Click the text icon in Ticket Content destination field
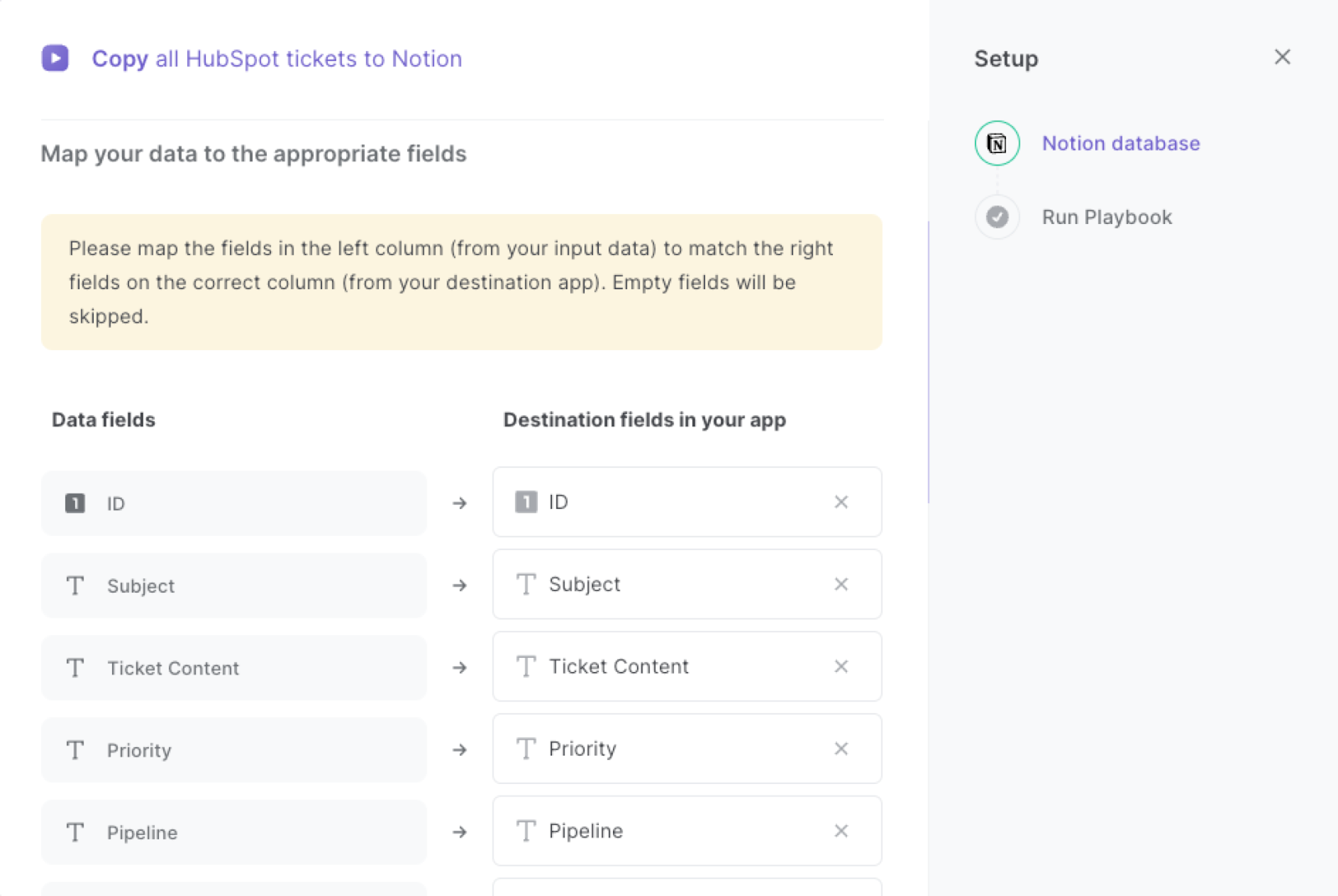 (x=526, y=666)
